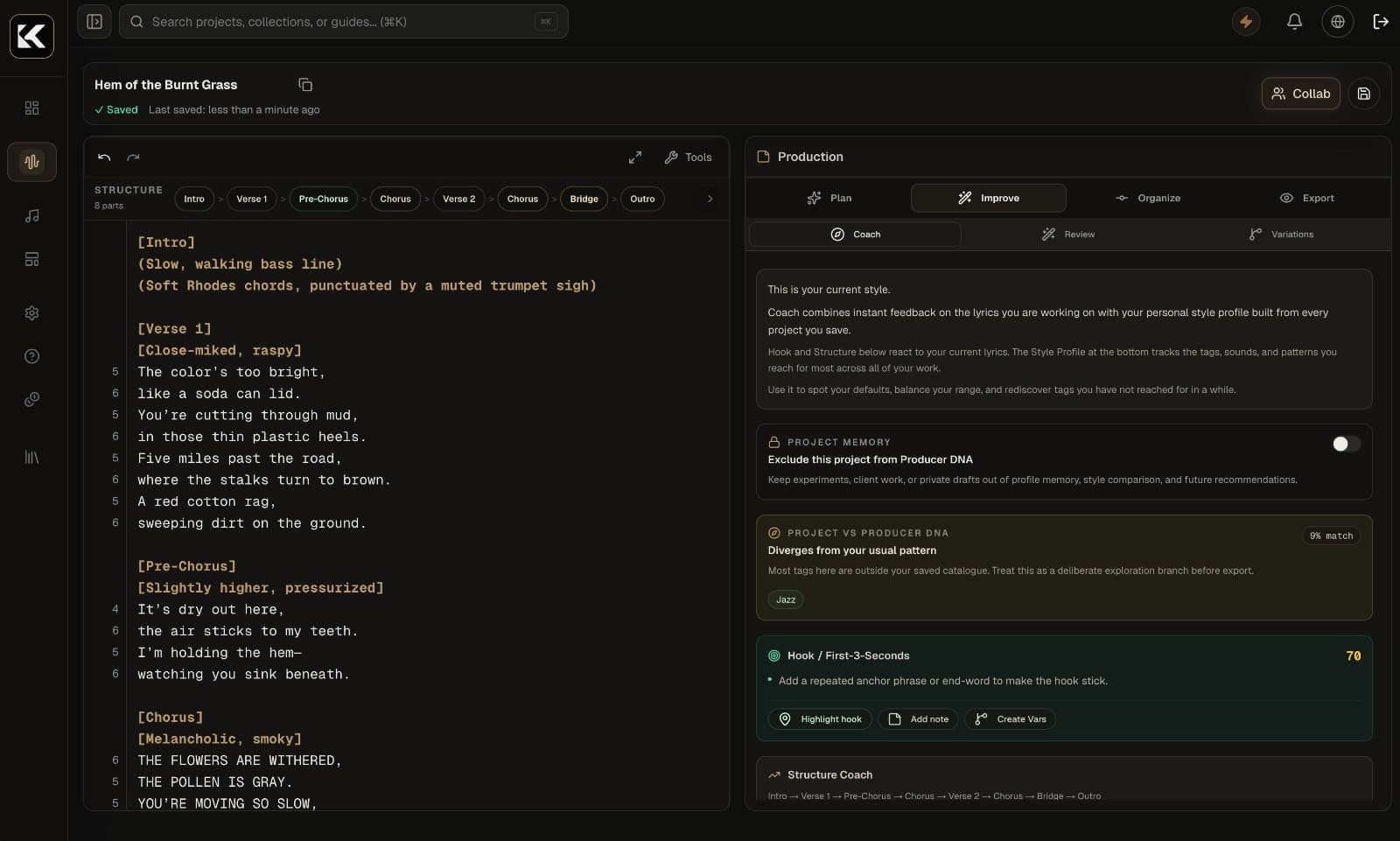1400x841 pixels.
Task: Select the Pre-Chorus structure chip
Action: tap(324, 199)
